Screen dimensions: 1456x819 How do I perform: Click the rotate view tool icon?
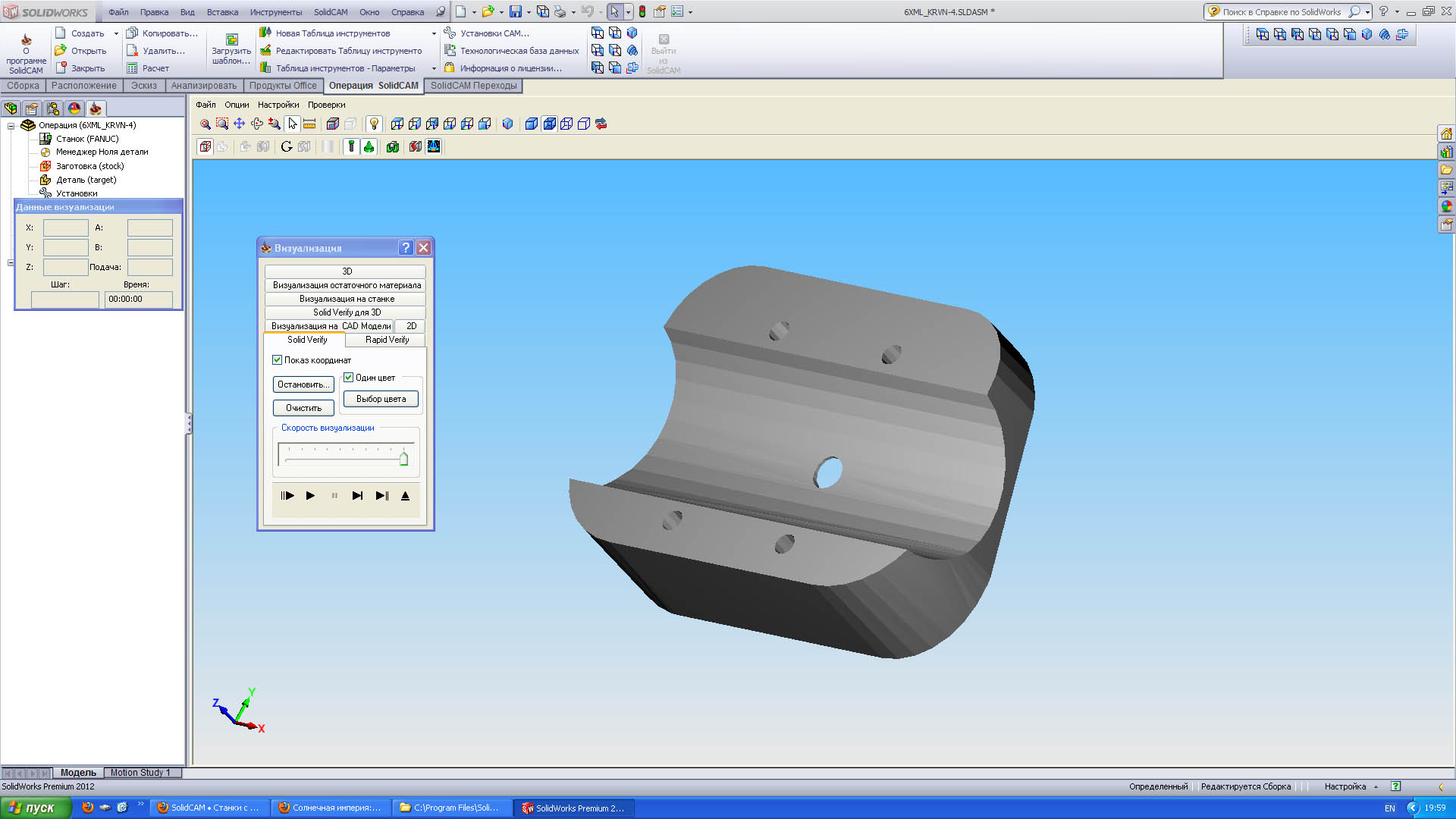point(257,124)
